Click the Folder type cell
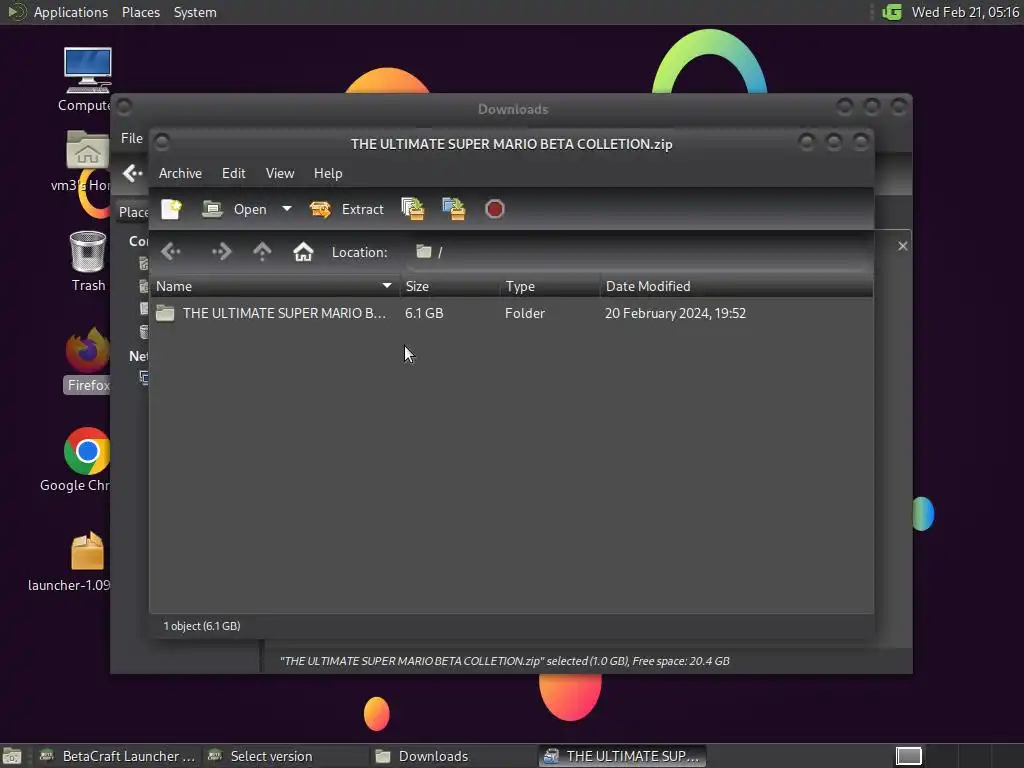 524,313
